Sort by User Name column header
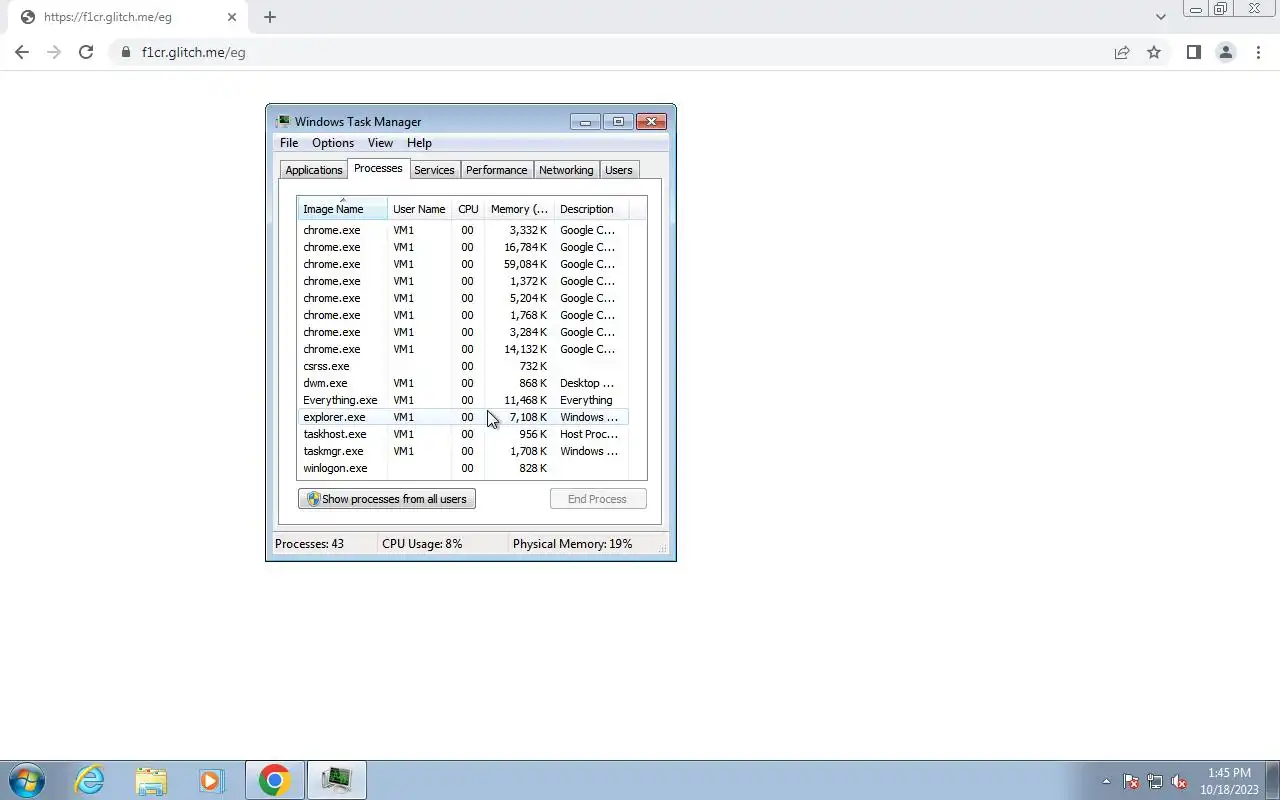1280x800 pixels. tap(419, 209)
